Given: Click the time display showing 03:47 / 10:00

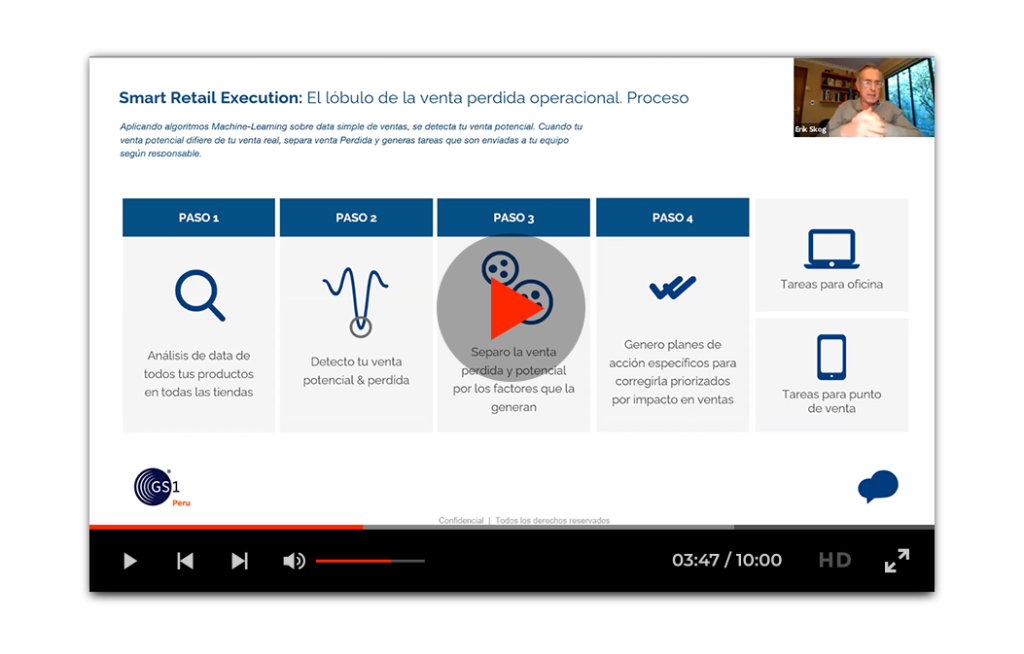Looking at the screenshot, I should [725, 560].
